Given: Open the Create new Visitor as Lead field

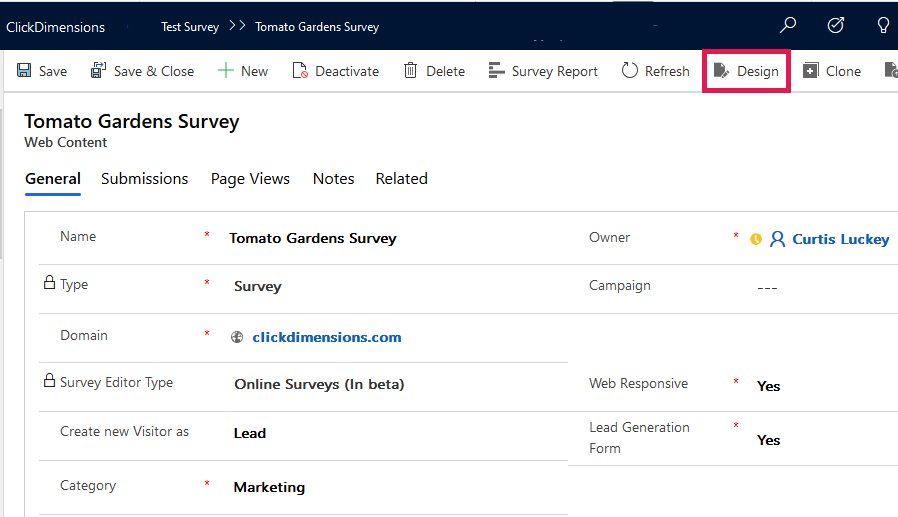Looking at the screenshot, I should [250, 433].
